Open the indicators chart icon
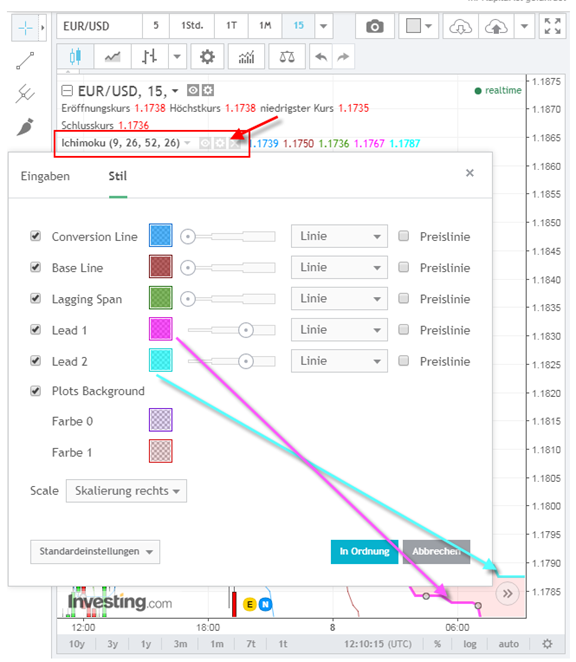This screenshot has width=576, height=662. 246,56
